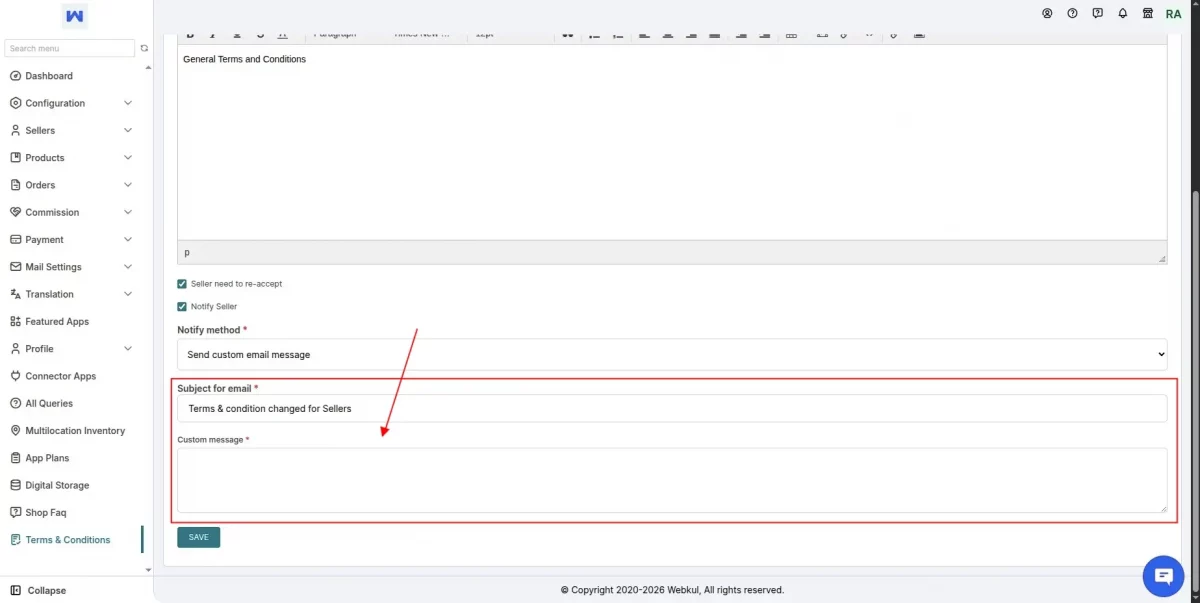The width and height of the screenshot is (1200, 603).
Task: Click the All Queries help icon
Action: [x=15, y=403]
